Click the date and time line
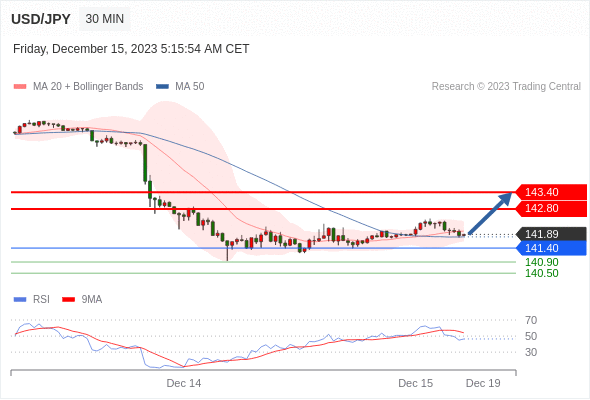Screen dimensions: 590x400 pyautogui.click(x=131, y=49)
